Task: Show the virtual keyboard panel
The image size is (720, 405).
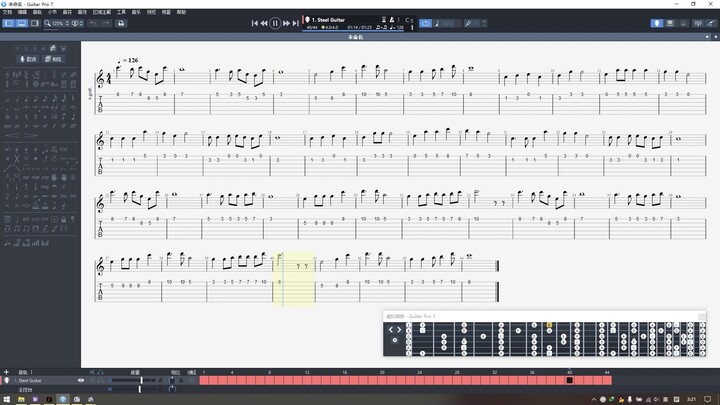Action: [x=670, y=23]
